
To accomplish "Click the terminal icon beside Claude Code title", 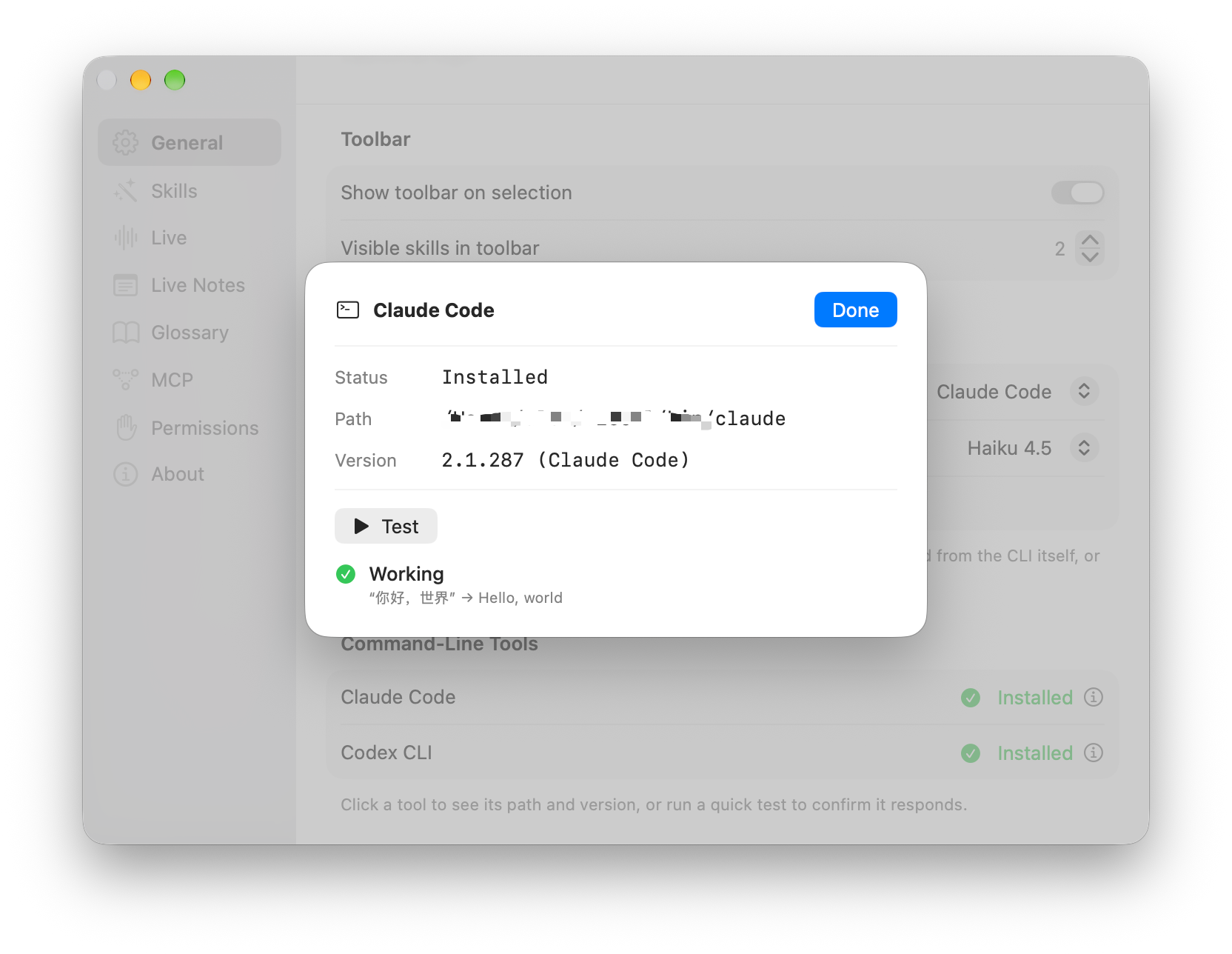I will [x=348, y=310].
